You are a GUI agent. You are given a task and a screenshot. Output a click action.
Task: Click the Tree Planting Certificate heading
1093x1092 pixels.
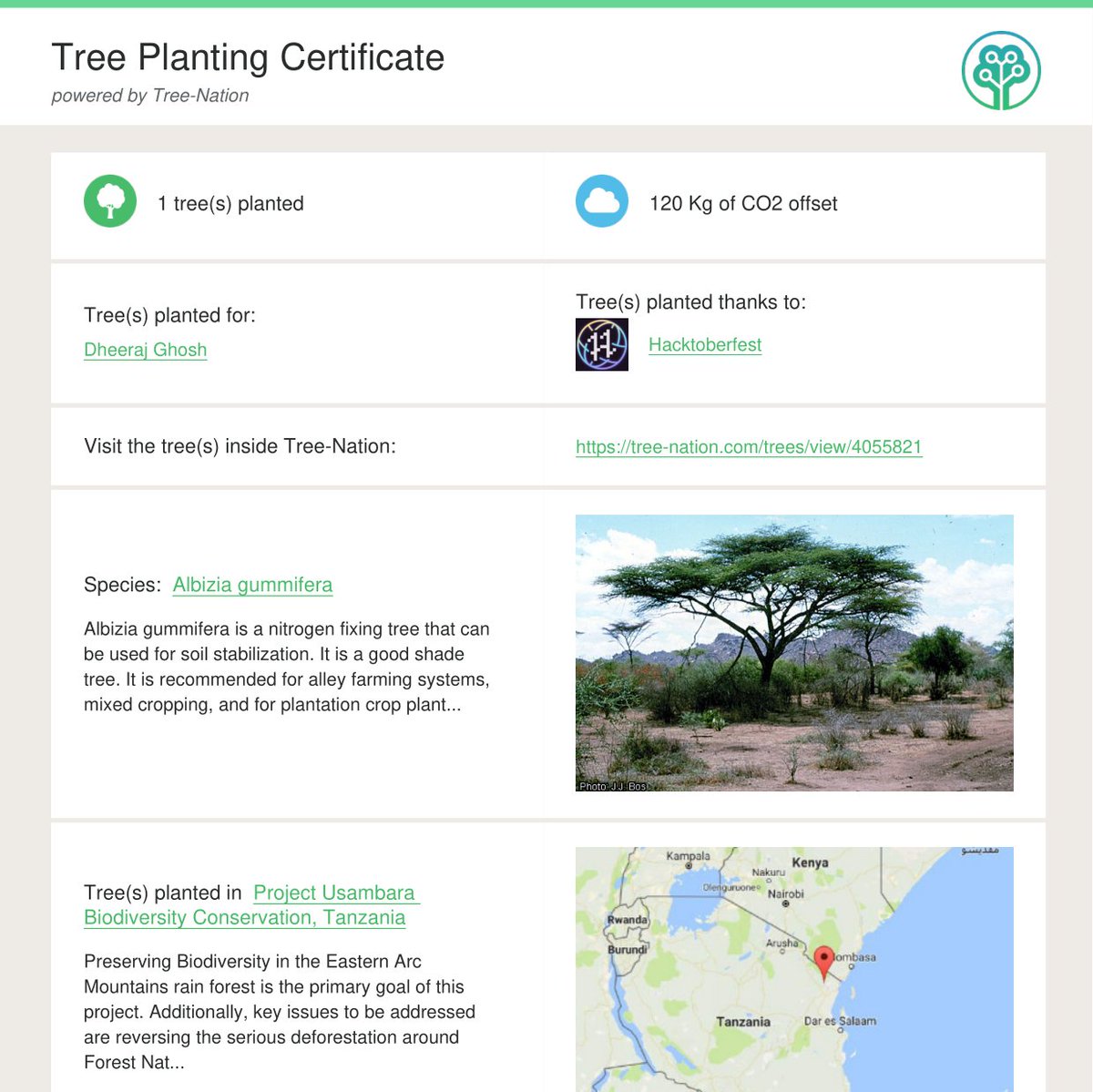click(248, 56)
